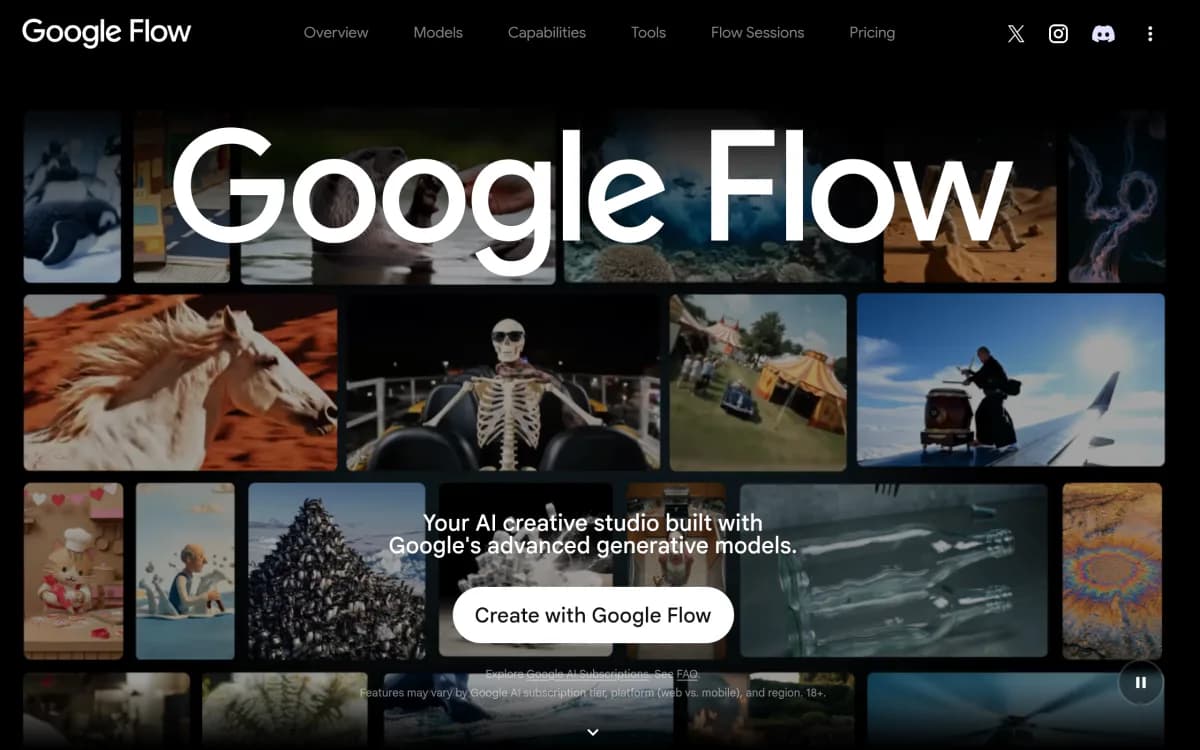Screen dimensions: 1200x750
Task: Go to the Overview nav item
Action: (336, 33)
